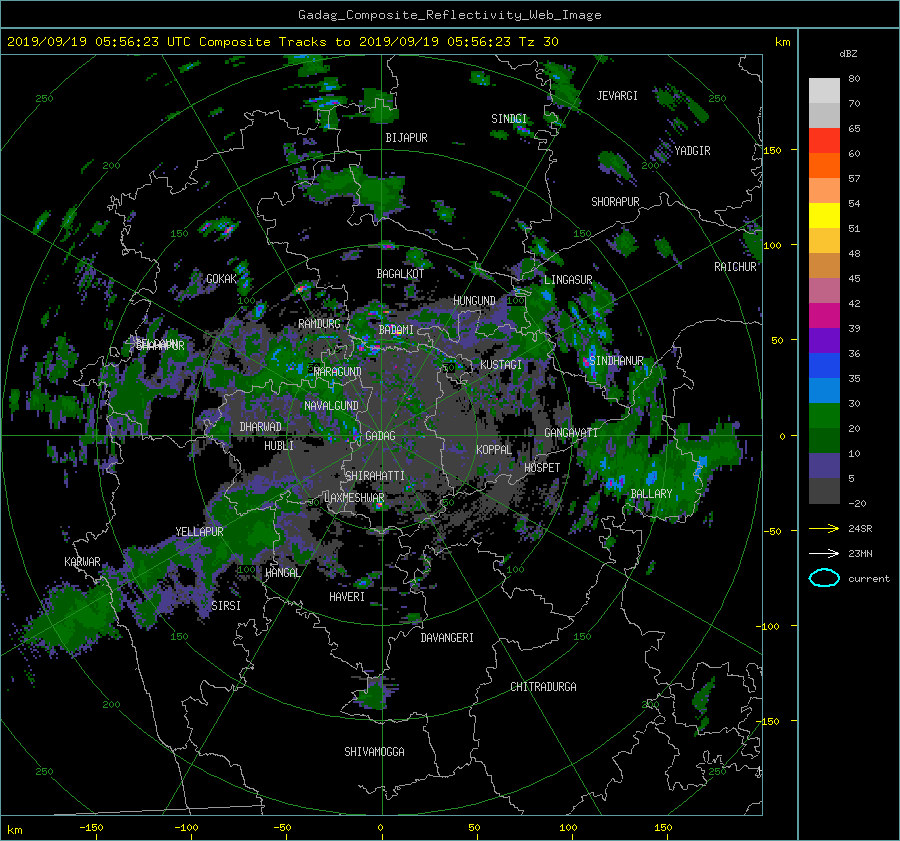This screenshot has height=841, width=900.
Task: Click the dBZ legend heading
Action: 848,53
